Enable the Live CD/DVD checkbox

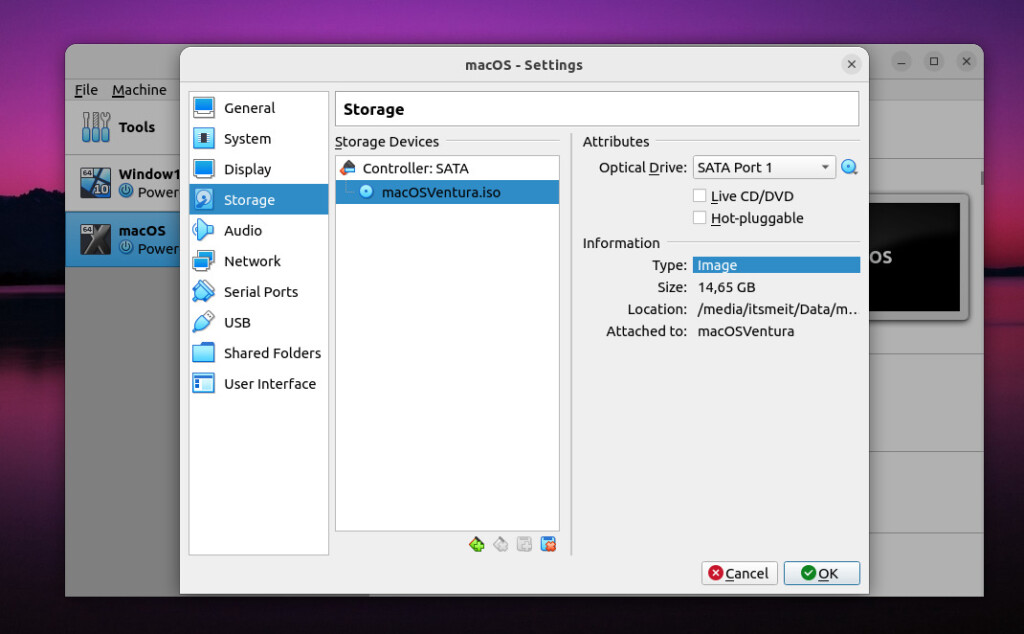point(700,197)
